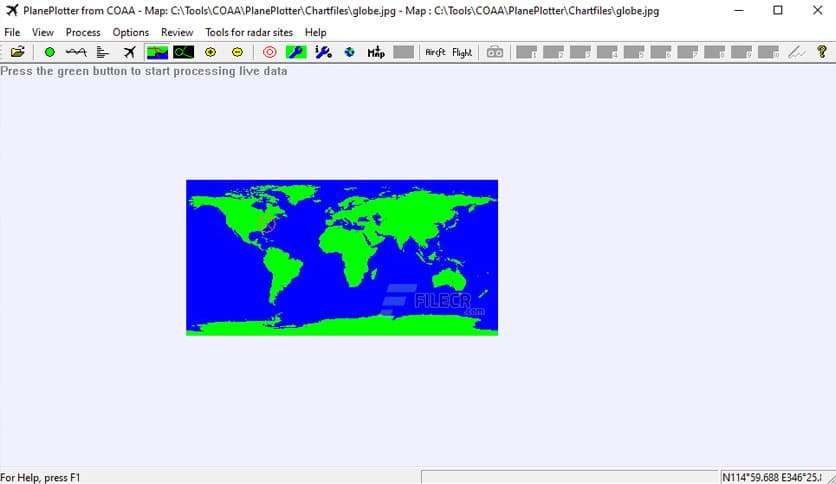Select memory map button 6
The height and width of the screenshot is (484, 836).
coord(661,52)
